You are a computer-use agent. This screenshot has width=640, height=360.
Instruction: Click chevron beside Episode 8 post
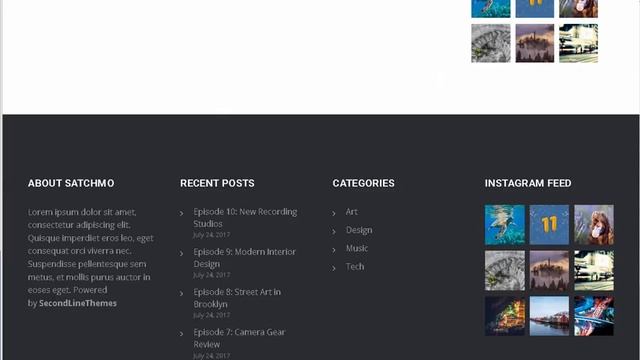(181, 293)
